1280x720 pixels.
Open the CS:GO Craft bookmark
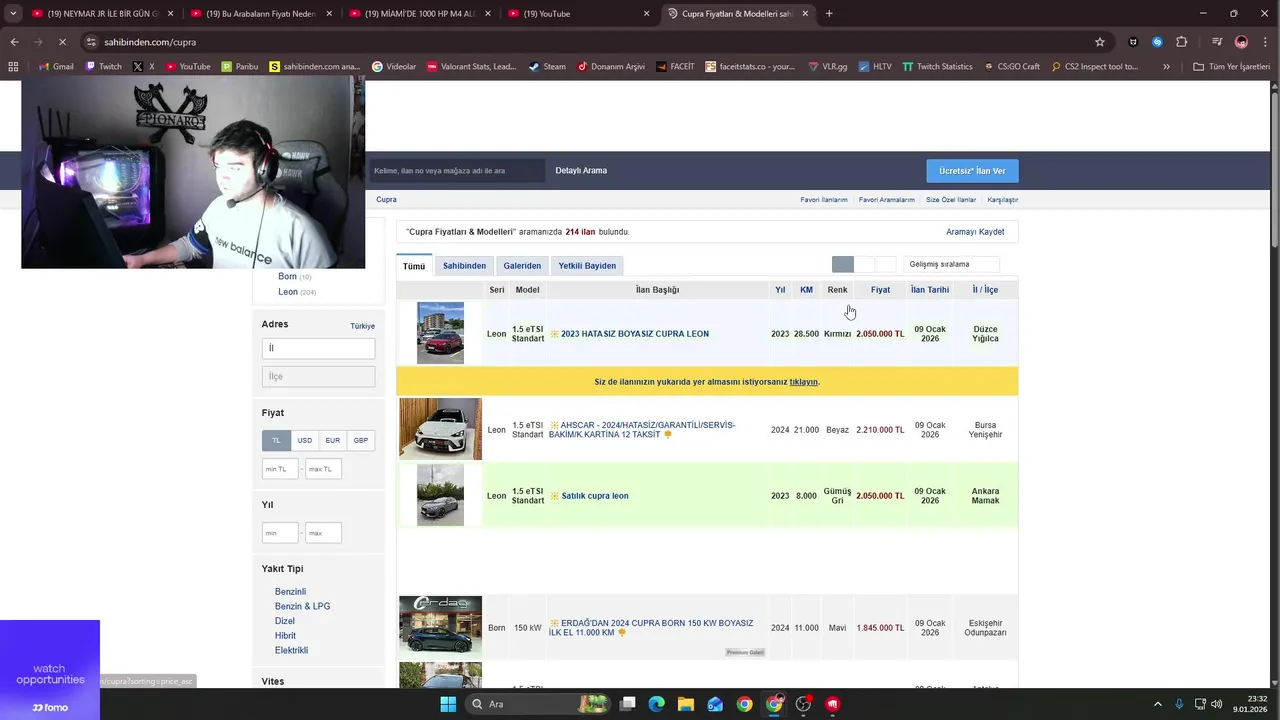1011,67
